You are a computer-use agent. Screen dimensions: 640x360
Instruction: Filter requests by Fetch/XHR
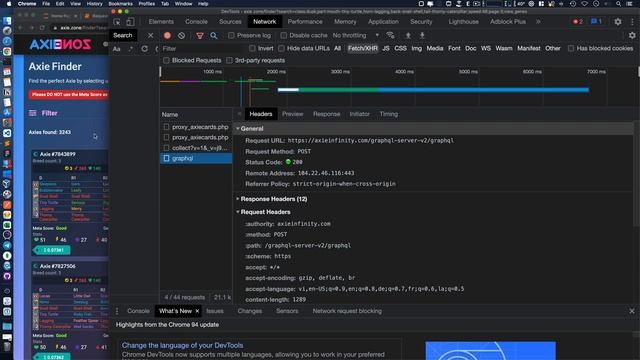pos(362,49)
